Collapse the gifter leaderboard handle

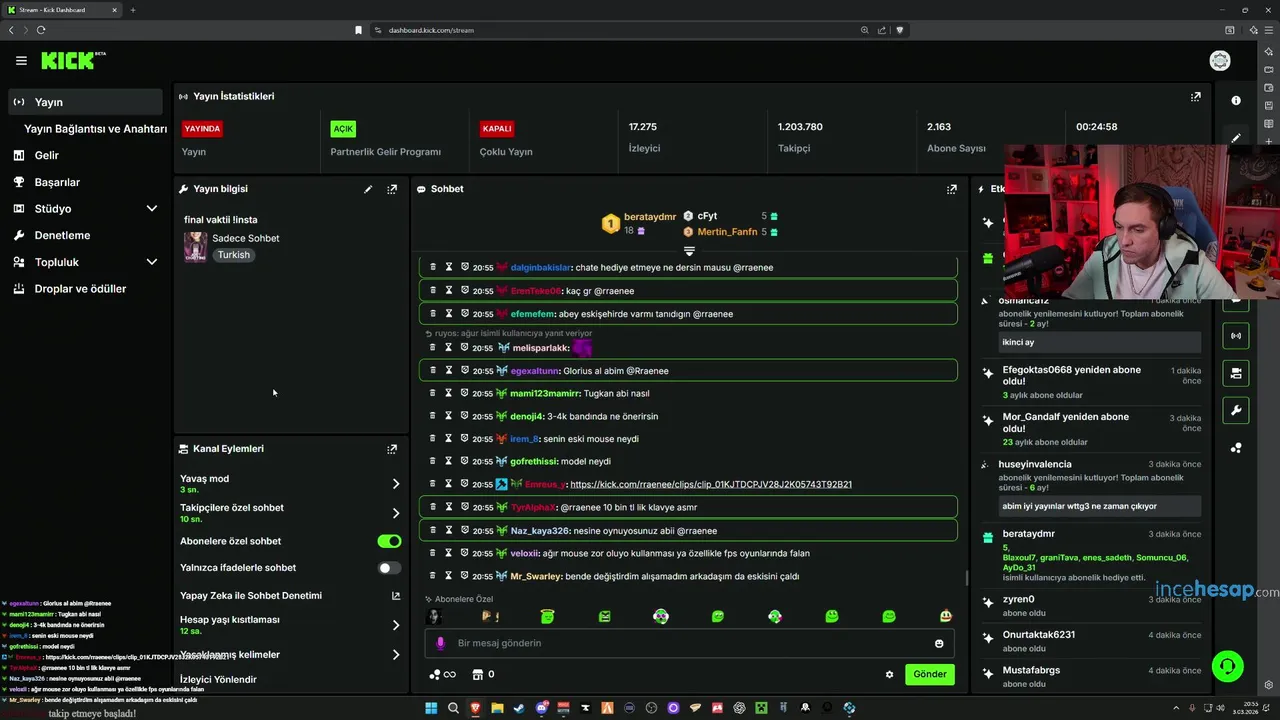[x=689, y=251]
